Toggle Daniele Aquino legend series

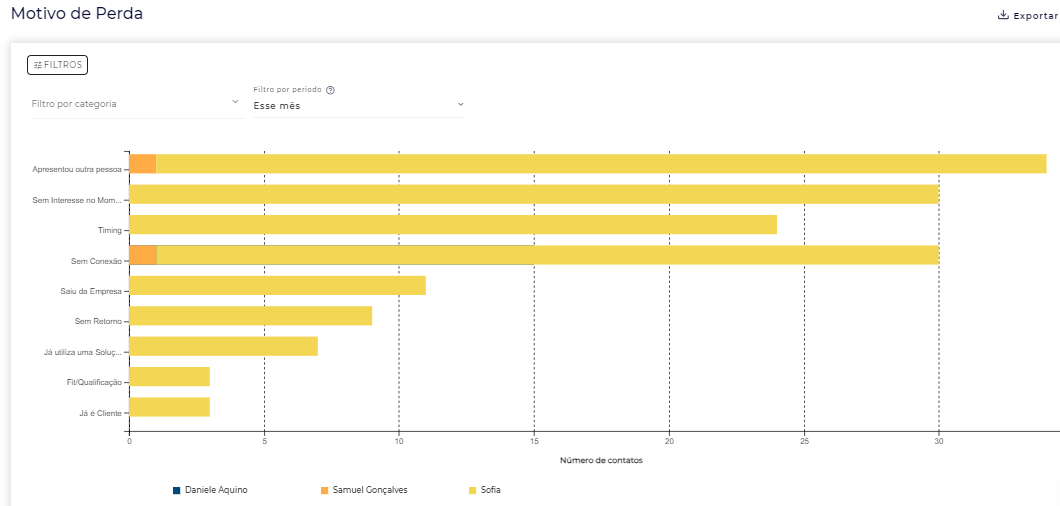pyautogui.click(x=216, y=490)
